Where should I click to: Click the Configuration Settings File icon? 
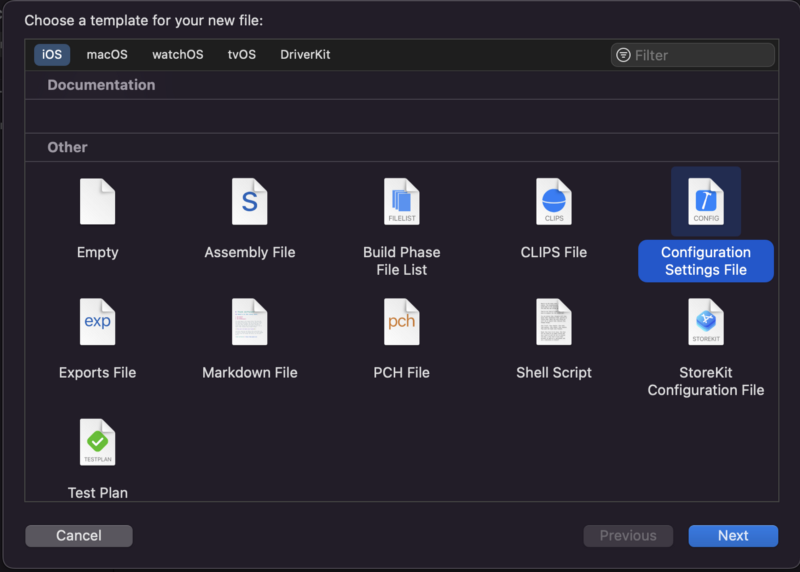(706, 202)
